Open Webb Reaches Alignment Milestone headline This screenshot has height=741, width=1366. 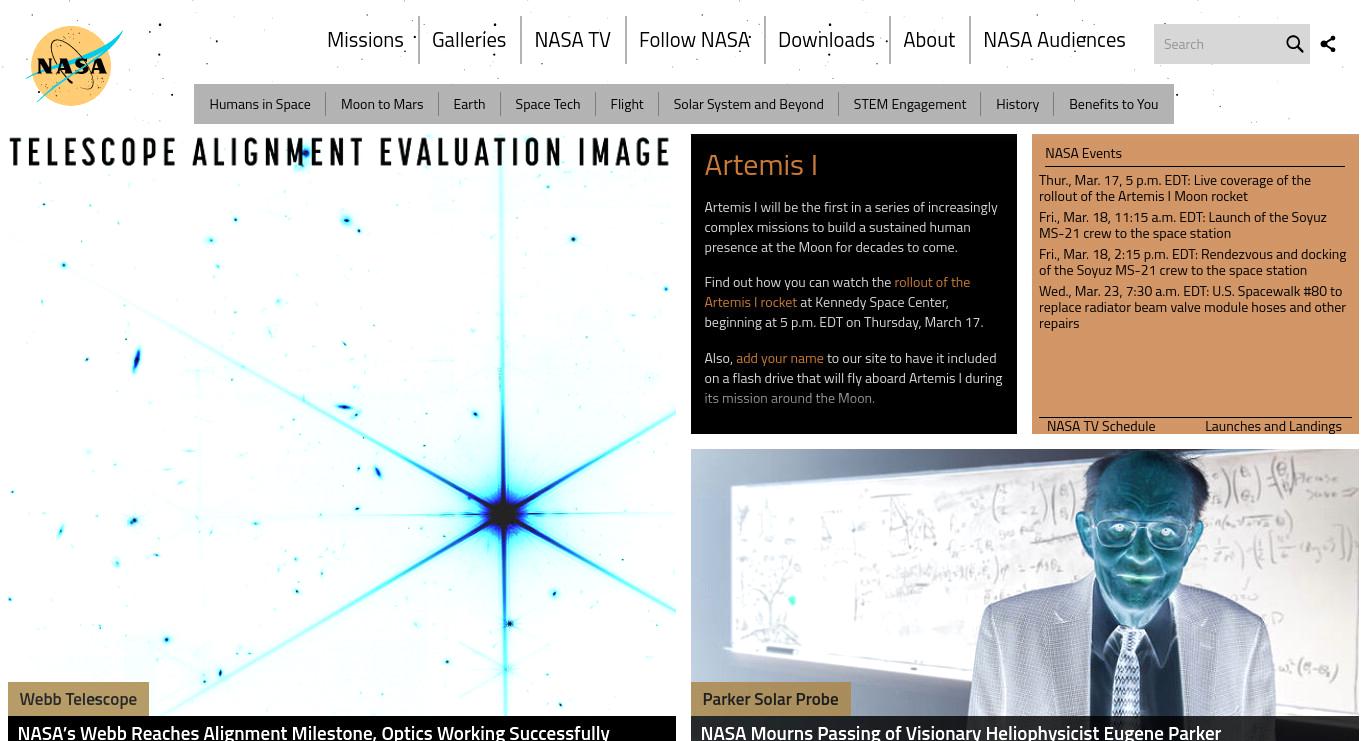pos(313,732)
